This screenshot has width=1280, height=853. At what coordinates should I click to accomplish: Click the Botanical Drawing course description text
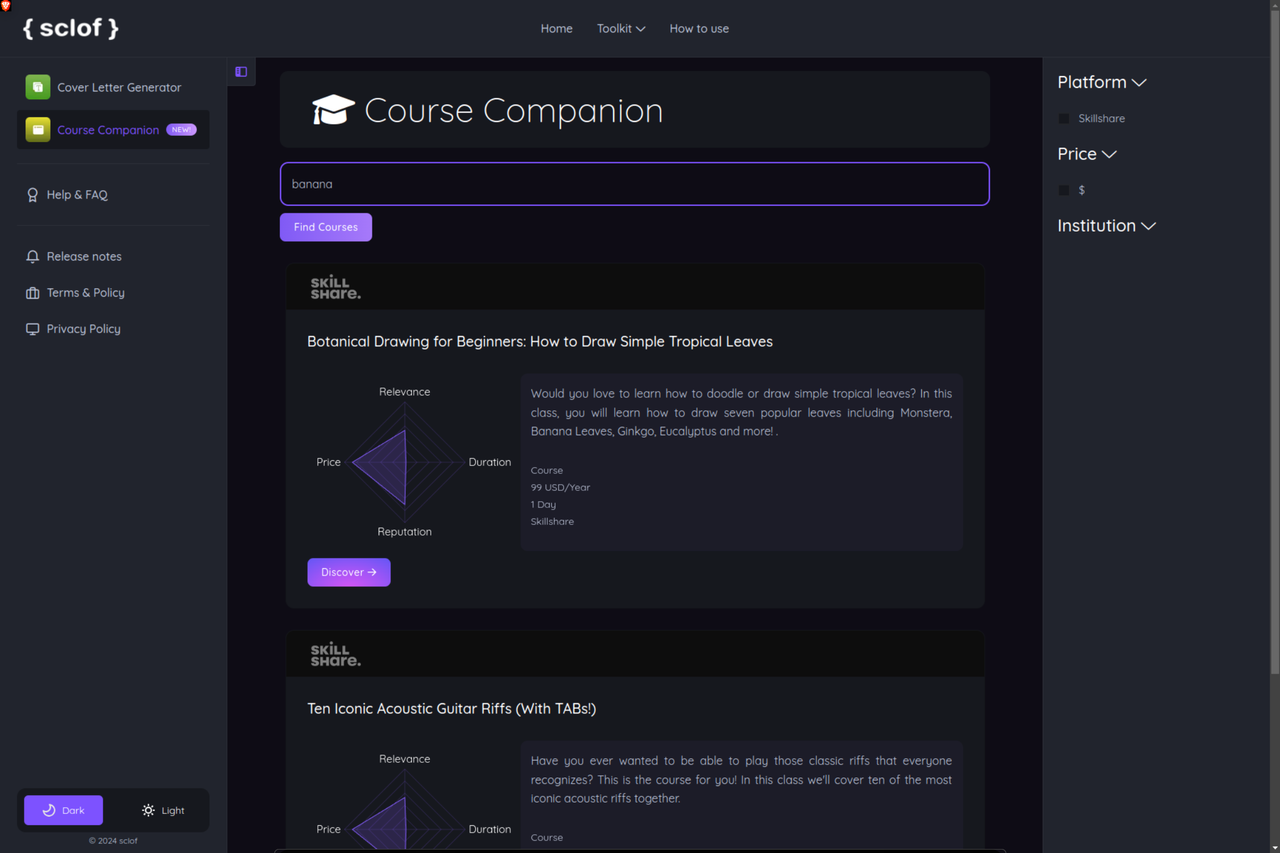pos(741,413)
